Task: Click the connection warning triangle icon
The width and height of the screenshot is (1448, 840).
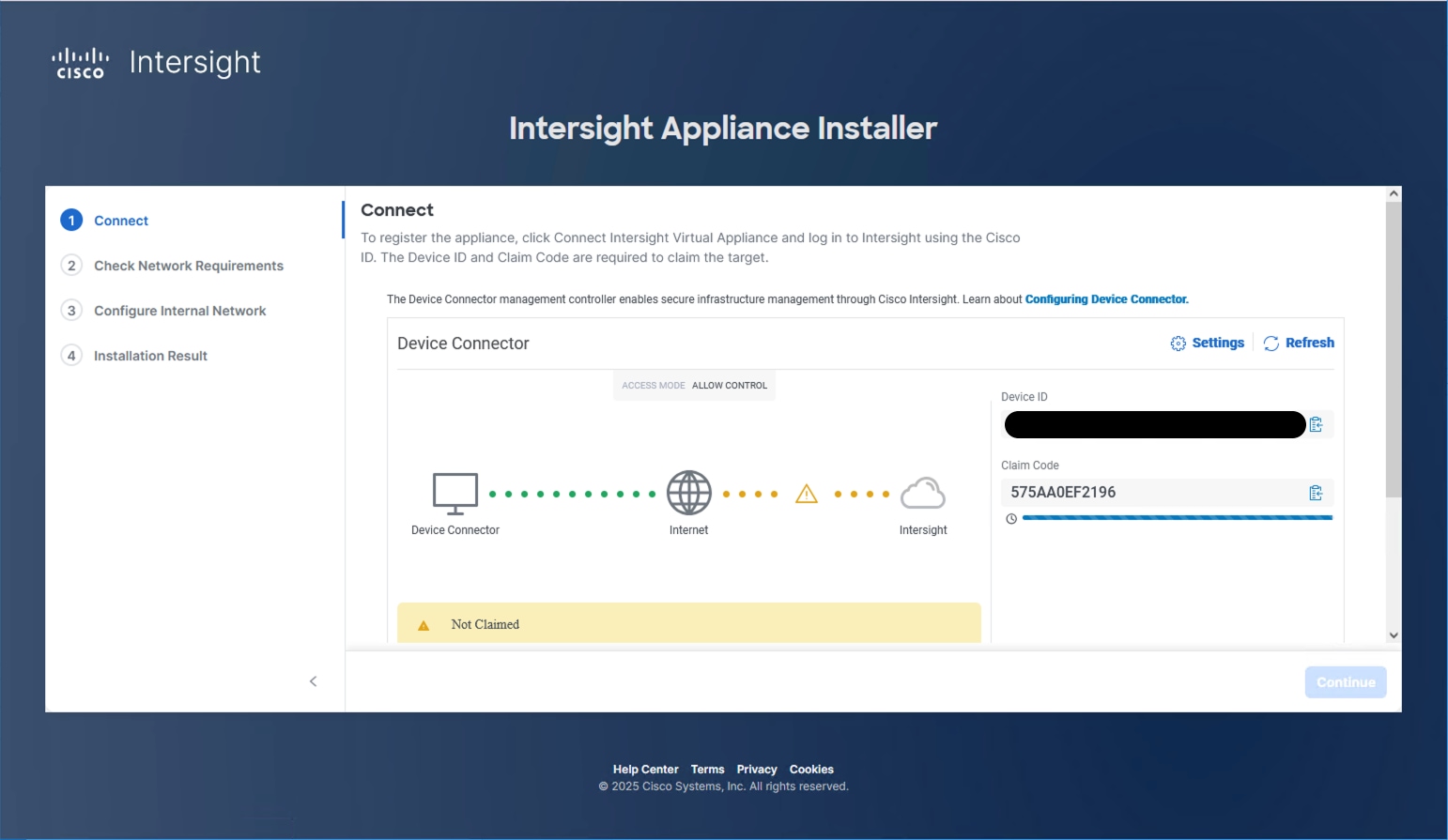Action: pos(807,494)
